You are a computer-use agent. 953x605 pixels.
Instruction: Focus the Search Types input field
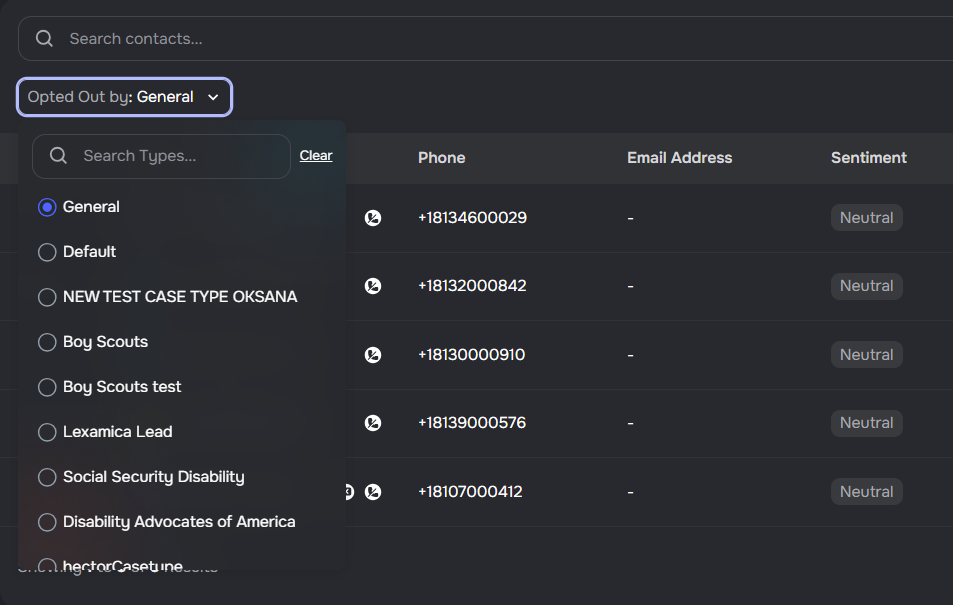(180, 156)
